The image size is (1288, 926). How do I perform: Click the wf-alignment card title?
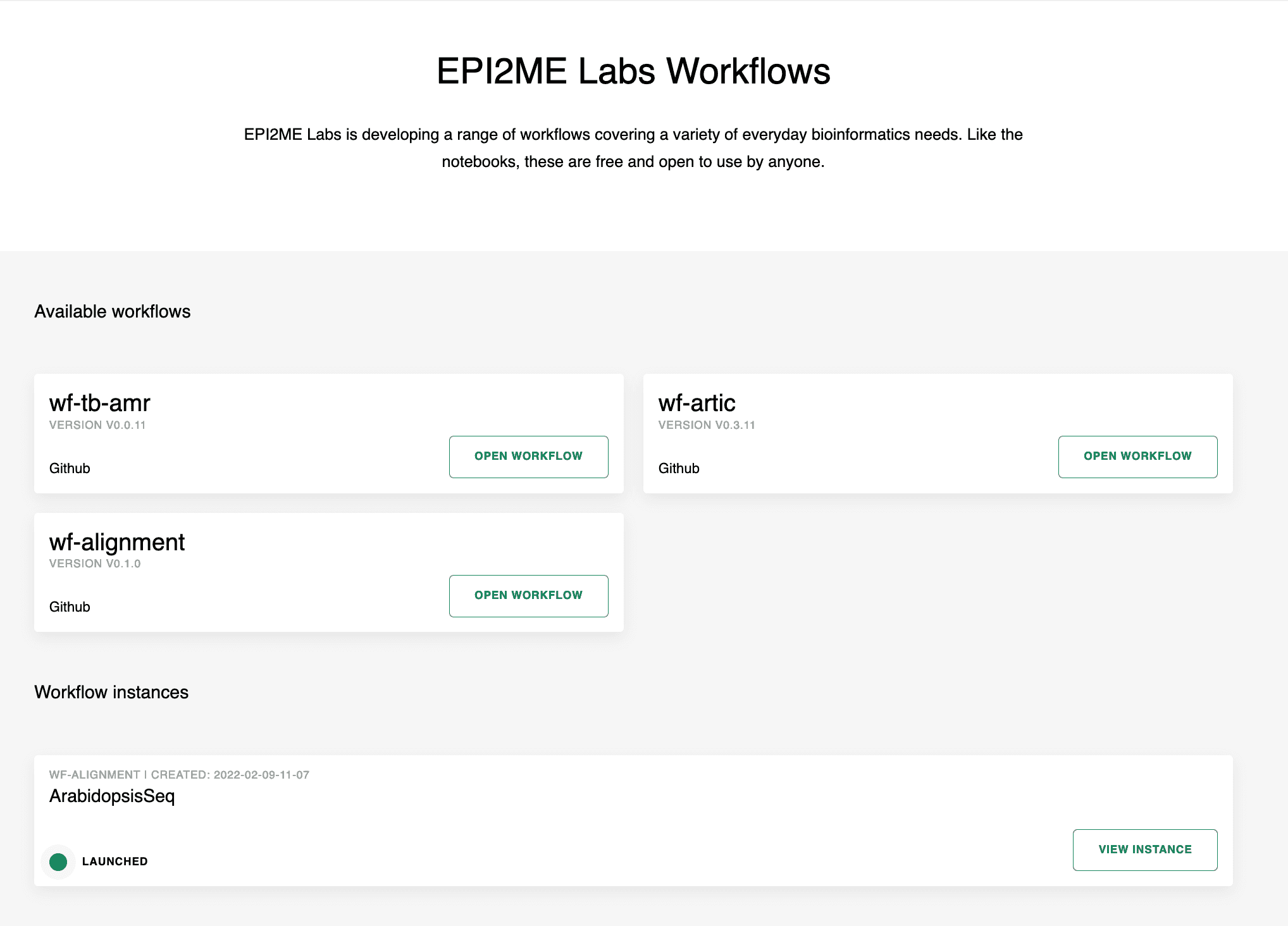(x=117, y=542)
